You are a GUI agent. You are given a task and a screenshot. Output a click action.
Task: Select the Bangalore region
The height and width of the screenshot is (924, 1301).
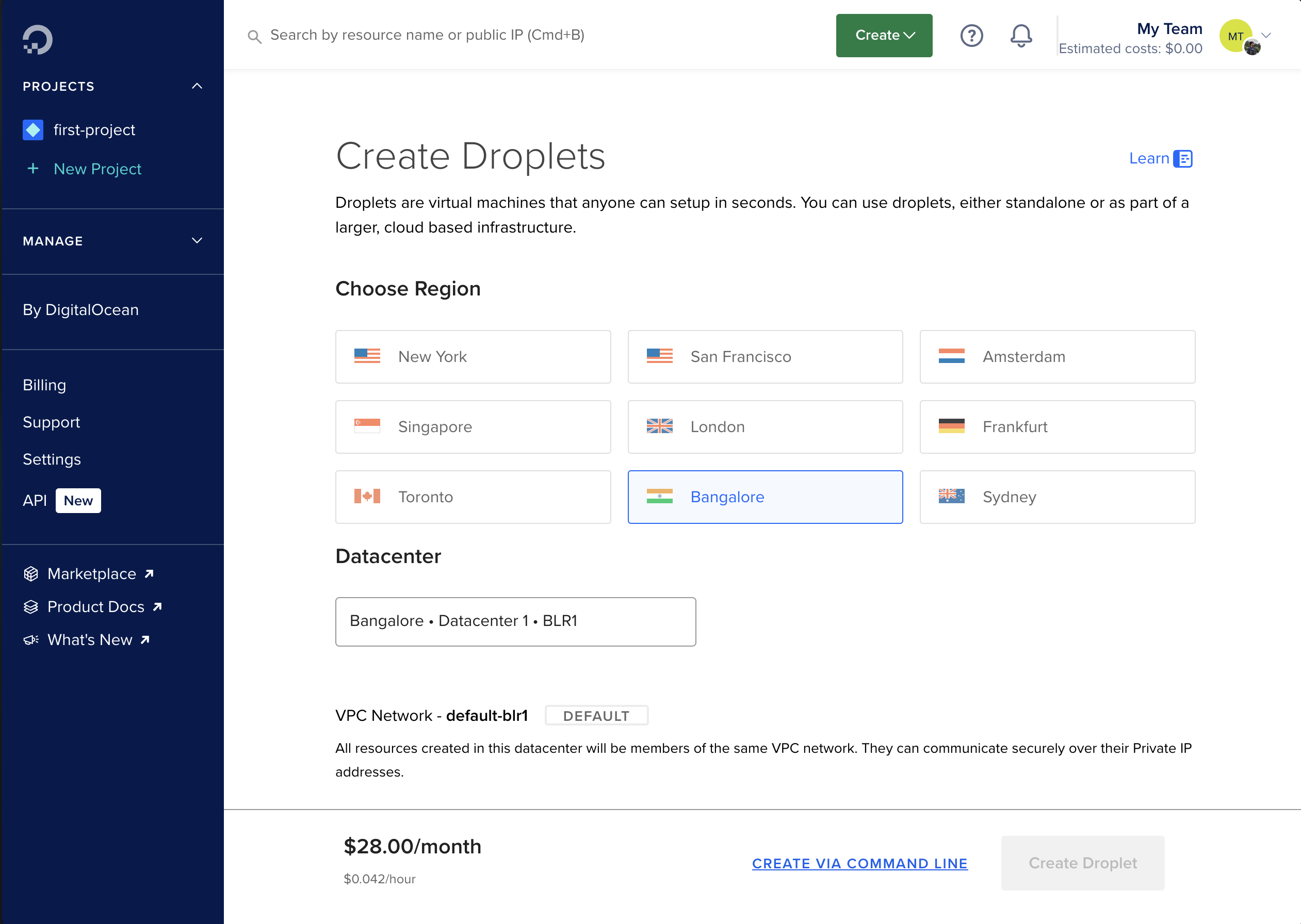click(765, 497)
